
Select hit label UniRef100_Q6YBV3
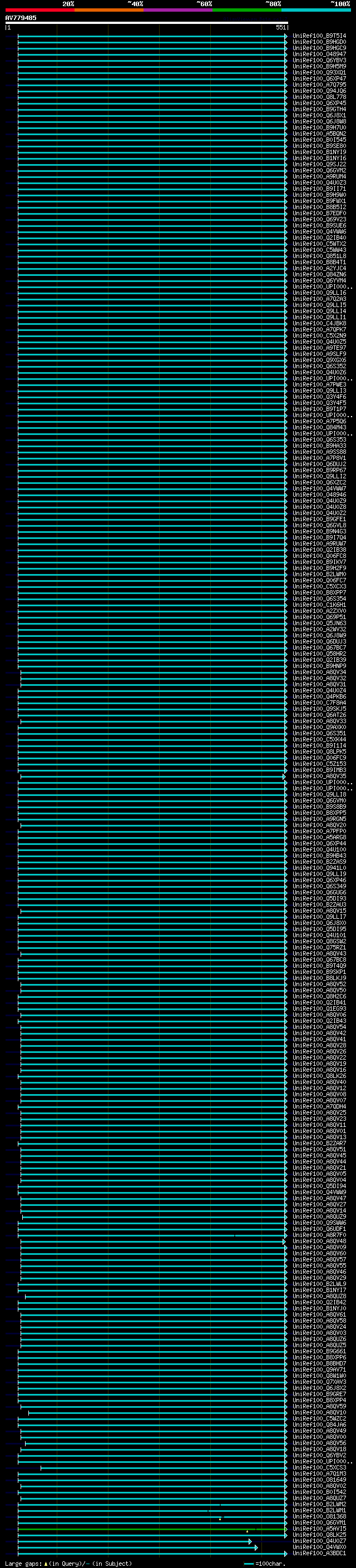pos(319,60)
